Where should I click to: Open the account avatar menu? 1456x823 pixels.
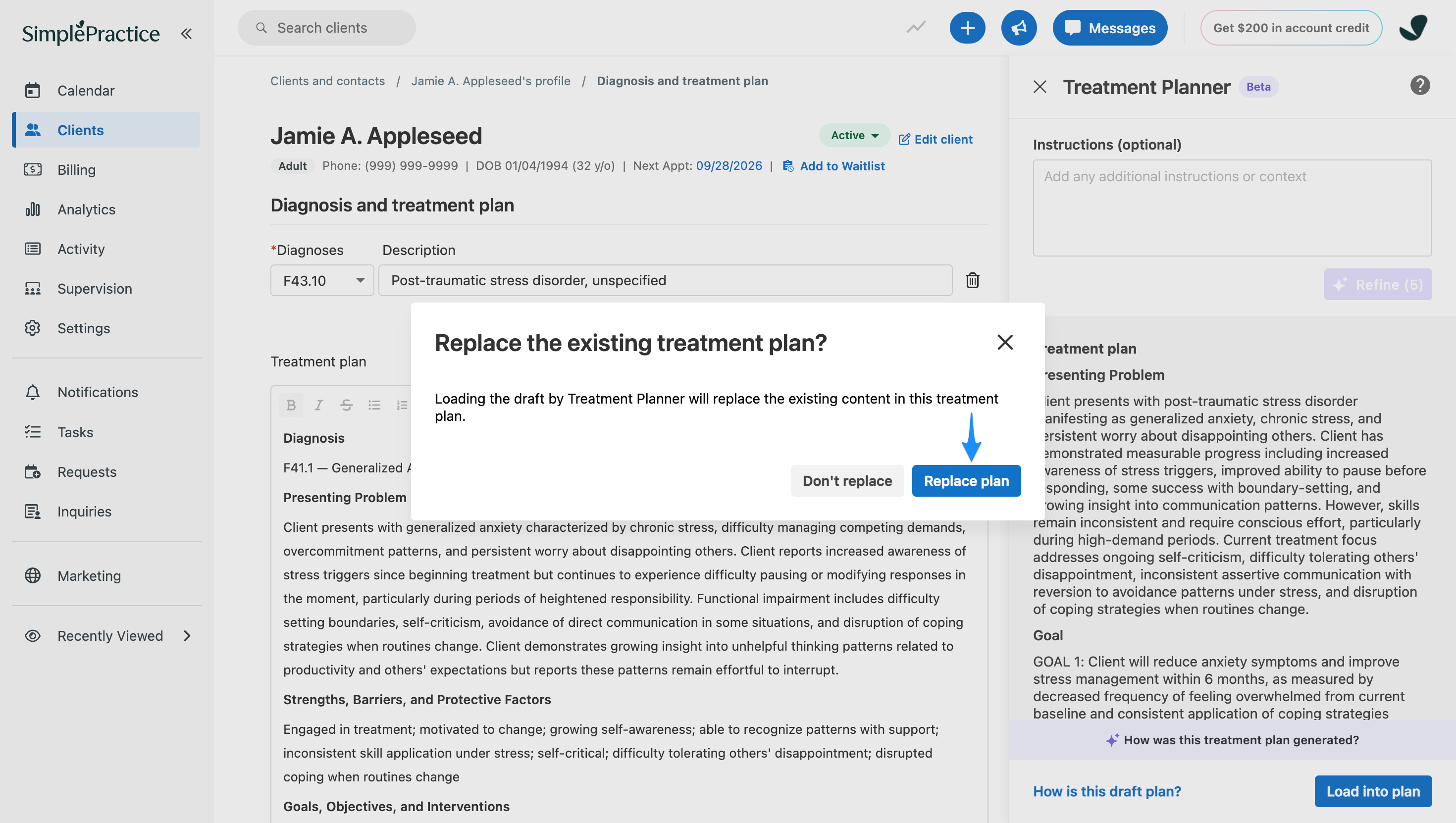pyautogui.click(x=1413, y=28)
